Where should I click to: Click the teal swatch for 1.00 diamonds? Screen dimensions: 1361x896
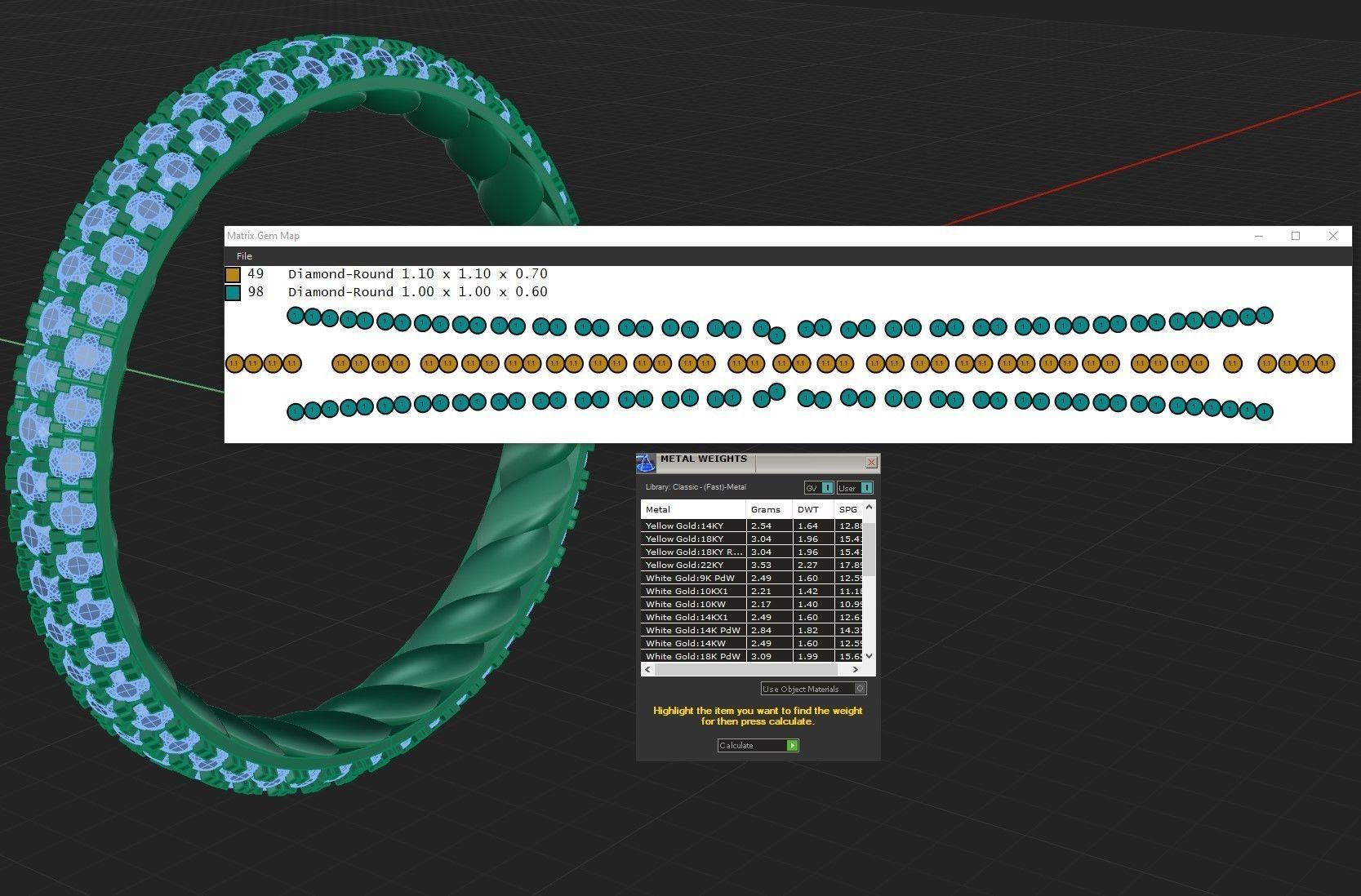233,293
